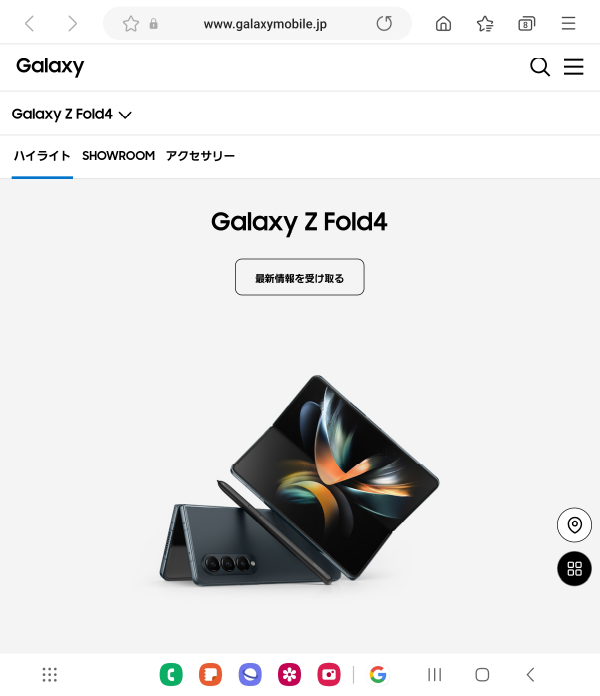
Task: Click the store location pin button
Action: click(x=574, y=525)
